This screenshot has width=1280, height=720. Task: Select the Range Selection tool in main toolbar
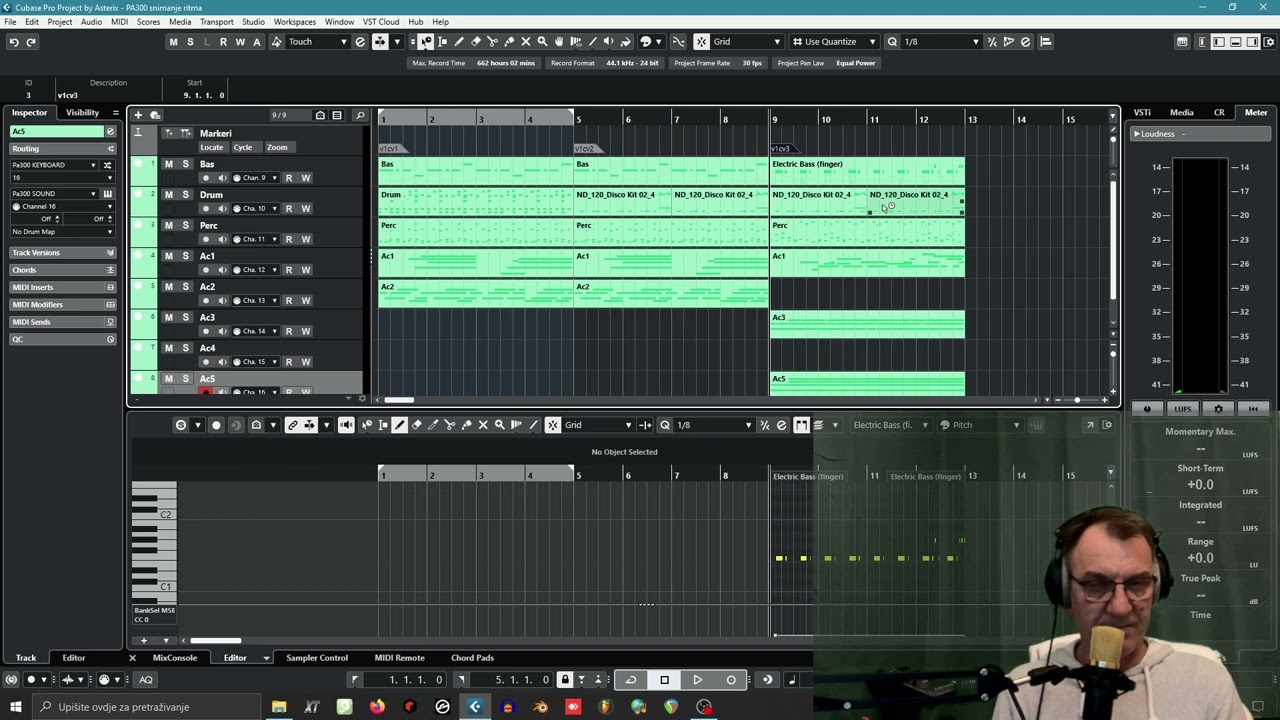point(442,41)
